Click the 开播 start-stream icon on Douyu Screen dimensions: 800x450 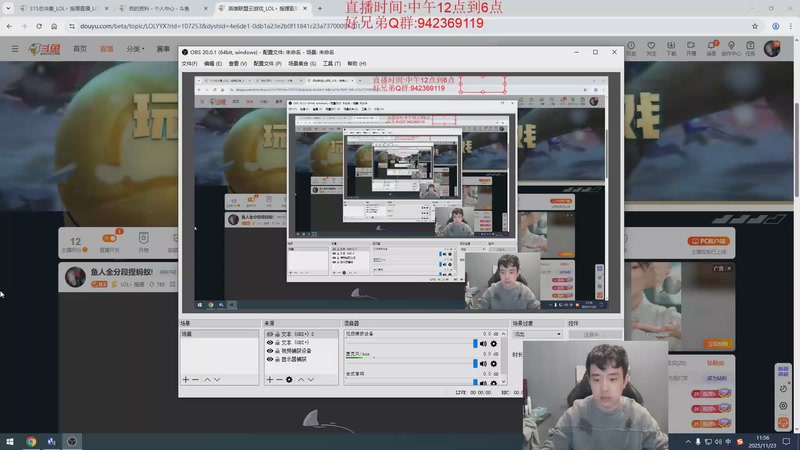691,48
